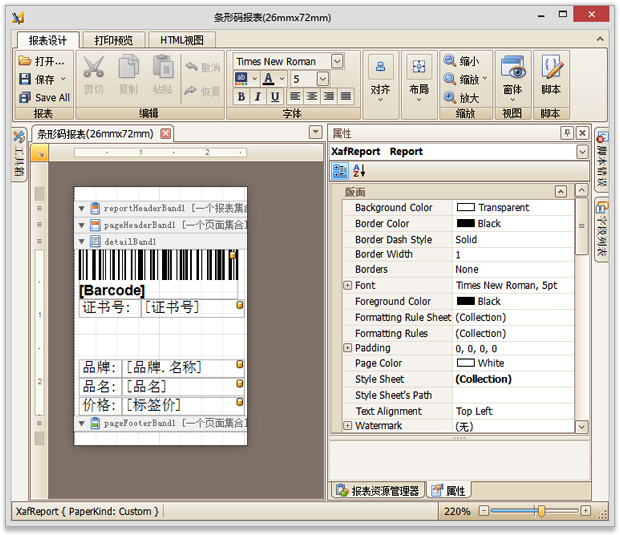
Task: Collapse the pageFooterBand1 band
Action: click(x=82, y=423)
